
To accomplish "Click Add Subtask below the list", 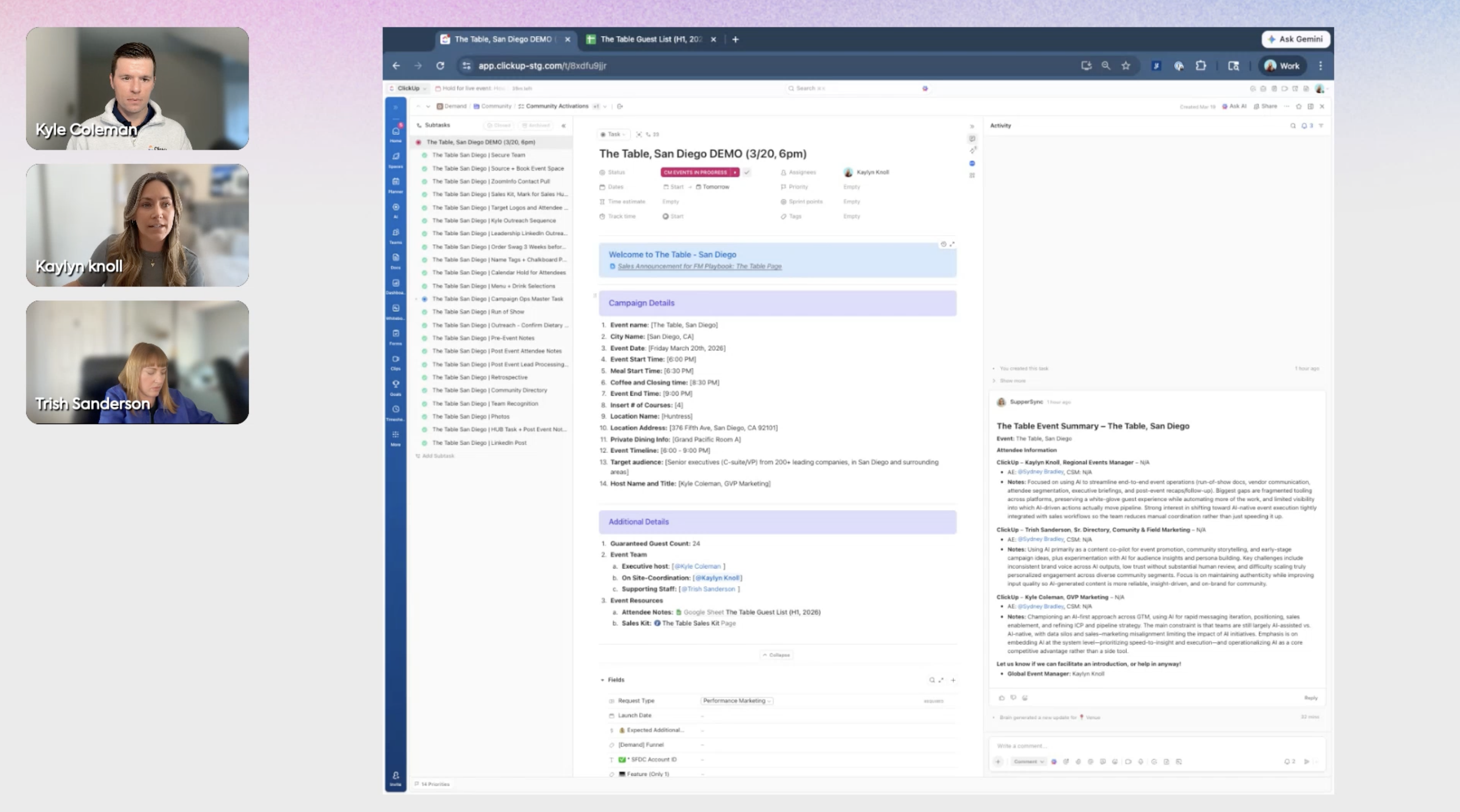I will click(x=435, y=456).
